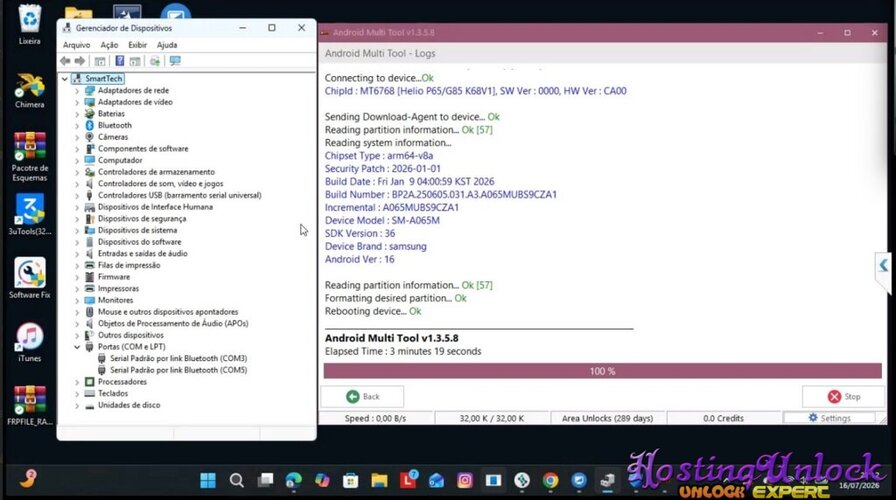Open the Pacotre de Esquemas archive icon
Viewport: 896px width, 500px height.
30,157
